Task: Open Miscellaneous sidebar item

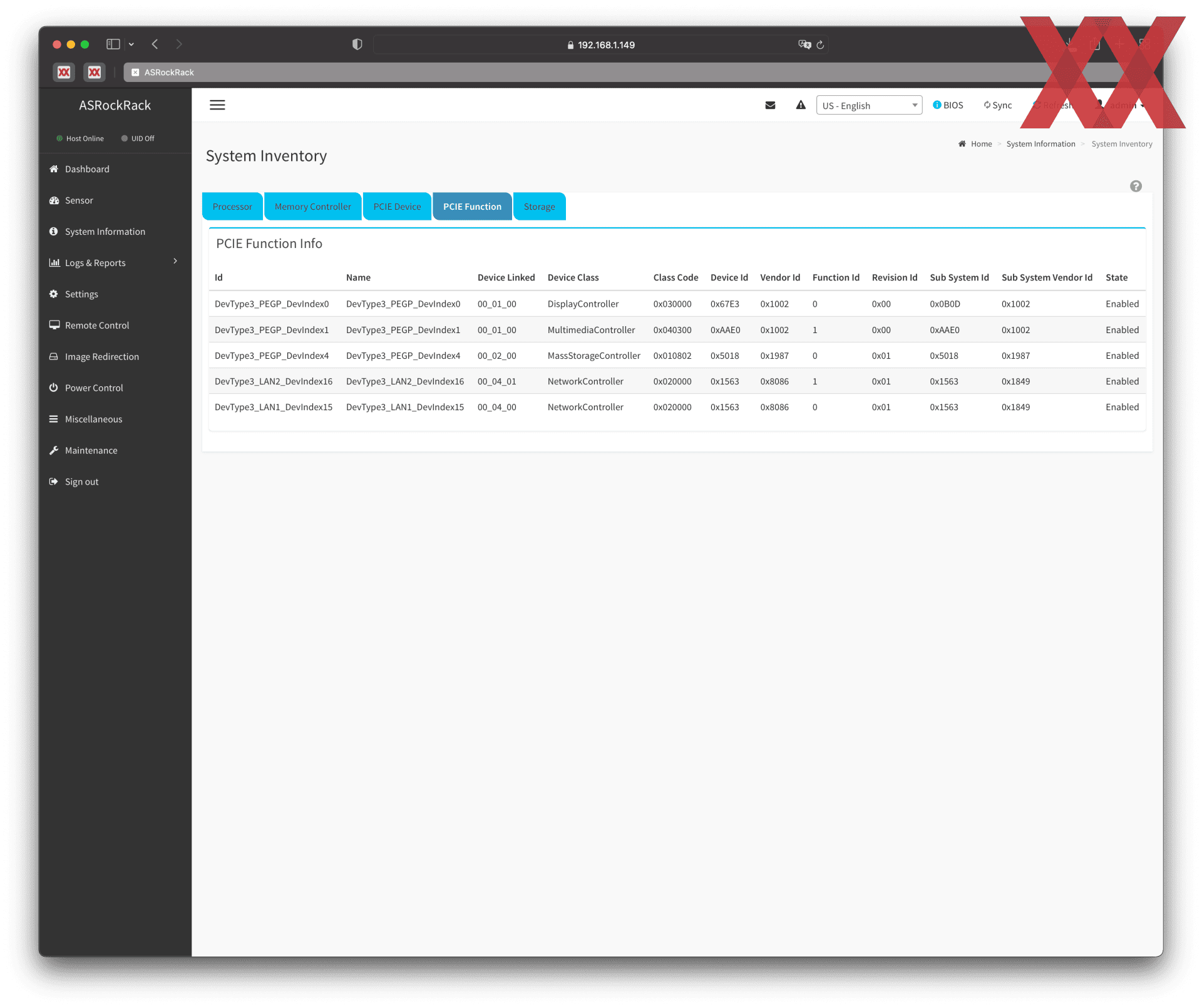Action: [115, 419]
